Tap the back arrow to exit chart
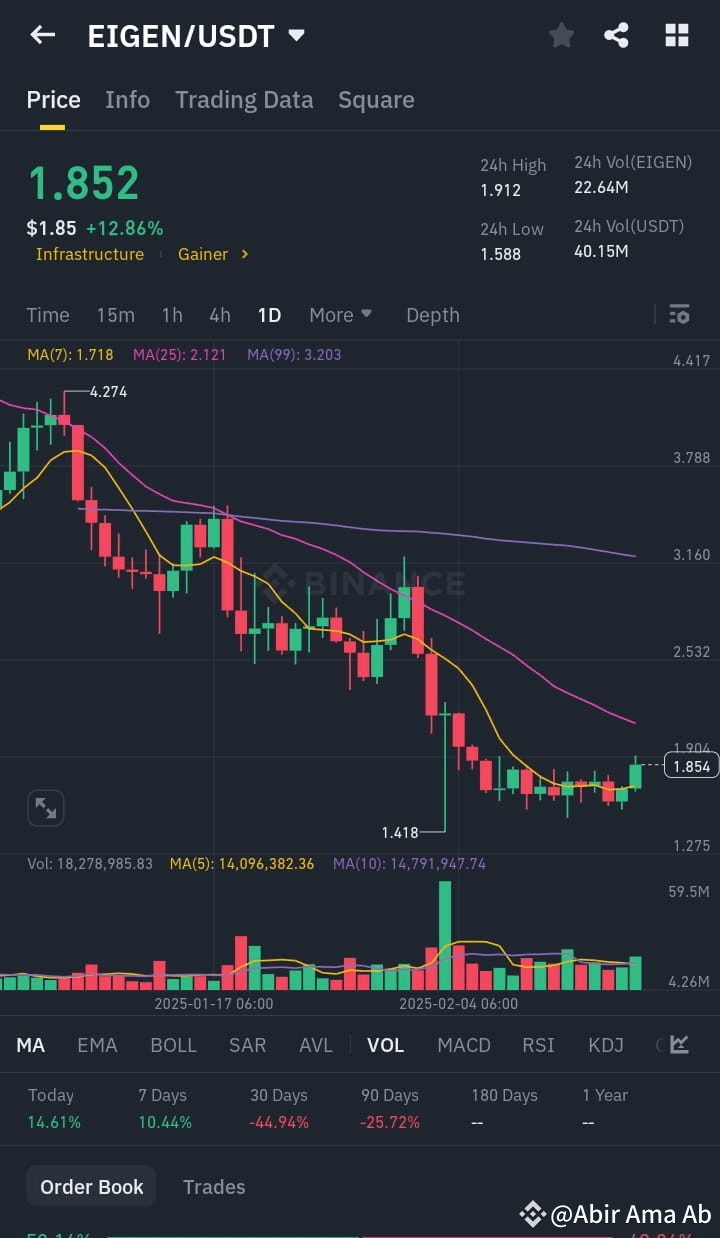720x1238 pixels. [41, 34]
